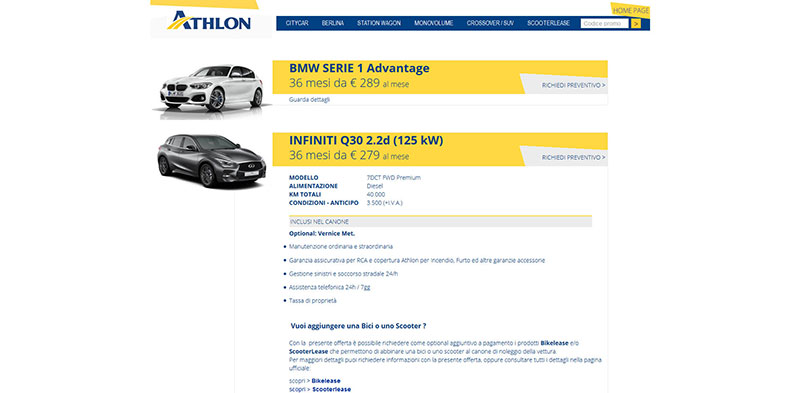Open the CITYCAR menu item
The image size is (800, 393).
coord(297,23)
